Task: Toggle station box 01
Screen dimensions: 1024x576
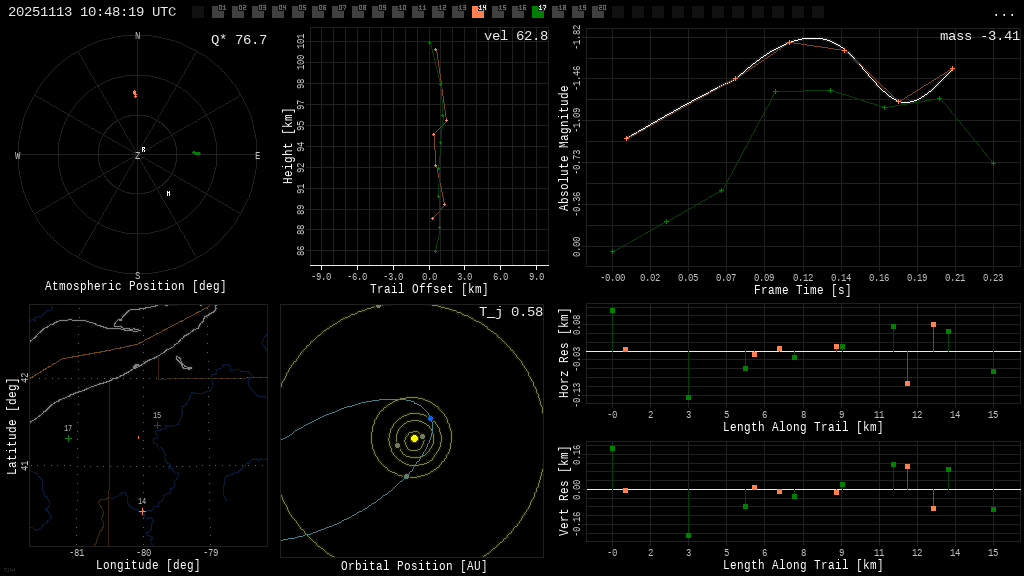Action: (218, 12)
